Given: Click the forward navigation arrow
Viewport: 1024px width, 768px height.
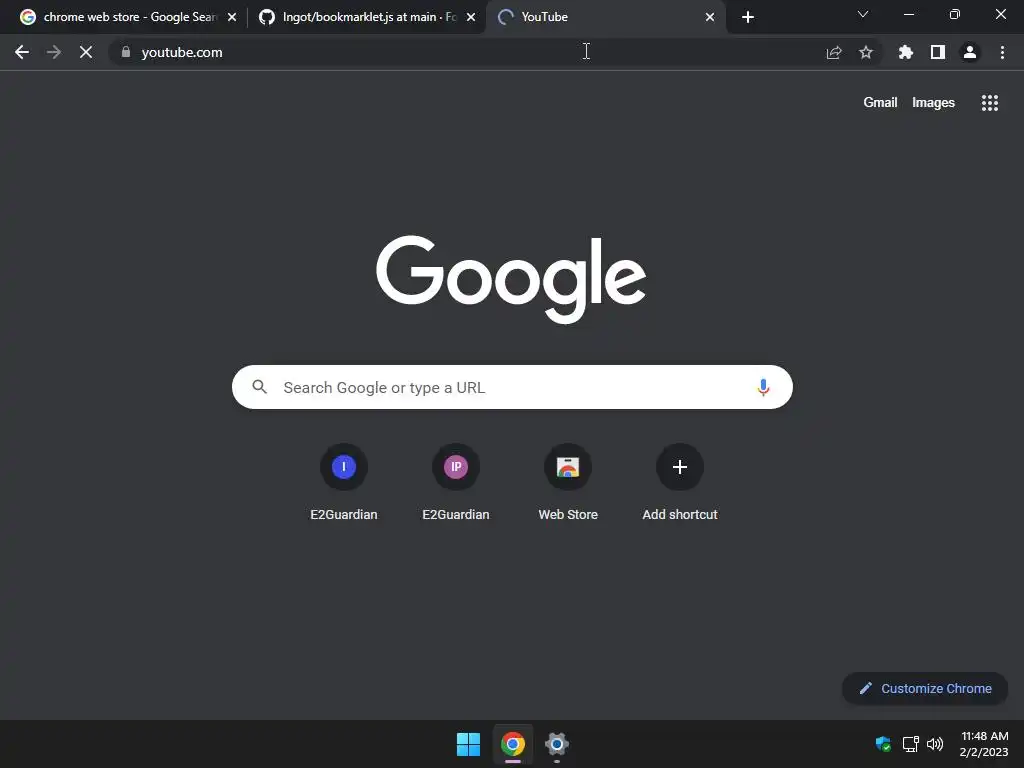Looking at the screenshot, I should 54,52.
